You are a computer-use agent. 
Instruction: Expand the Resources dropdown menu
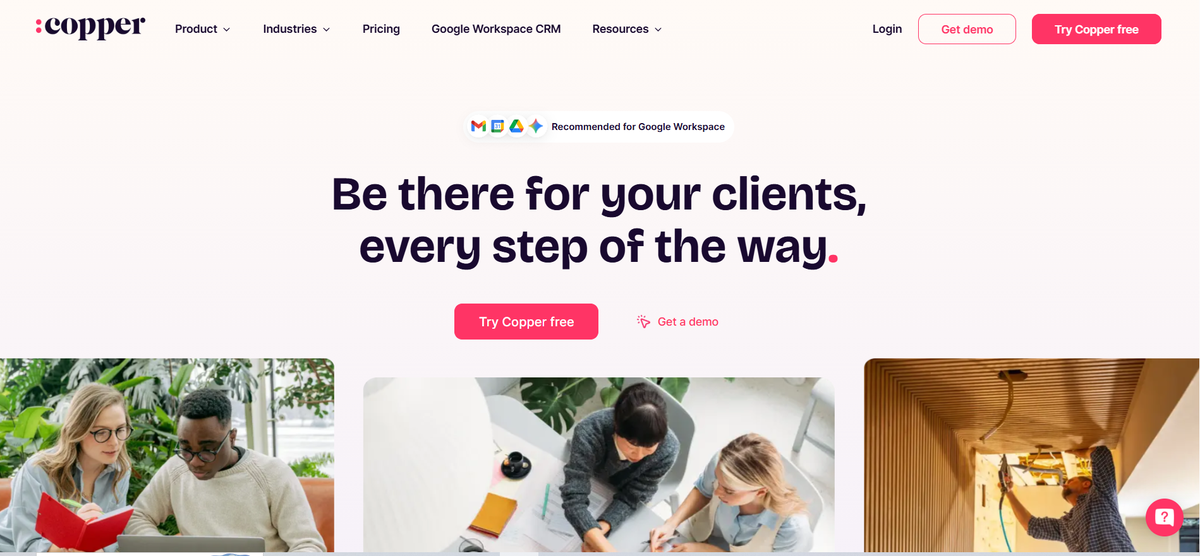627,29
